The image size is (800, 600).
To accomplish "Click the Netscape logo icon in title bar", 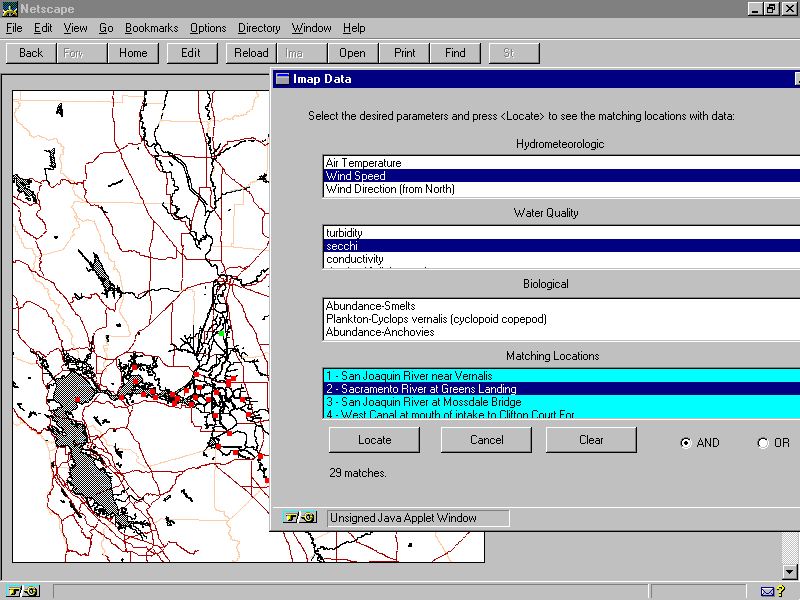I will point(10,9).
